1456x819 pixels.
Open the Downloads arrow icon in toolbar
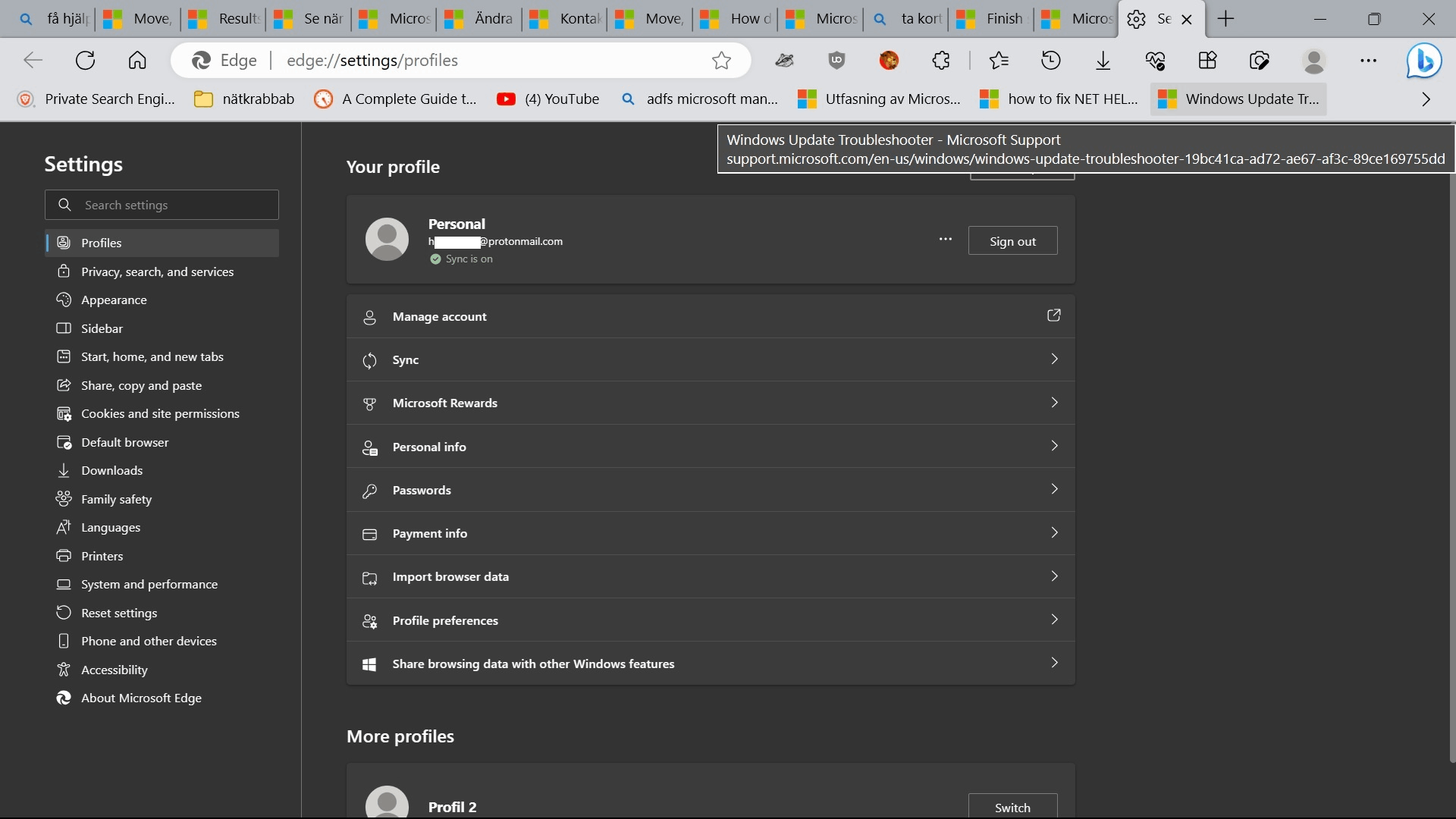click(1103, 61)
